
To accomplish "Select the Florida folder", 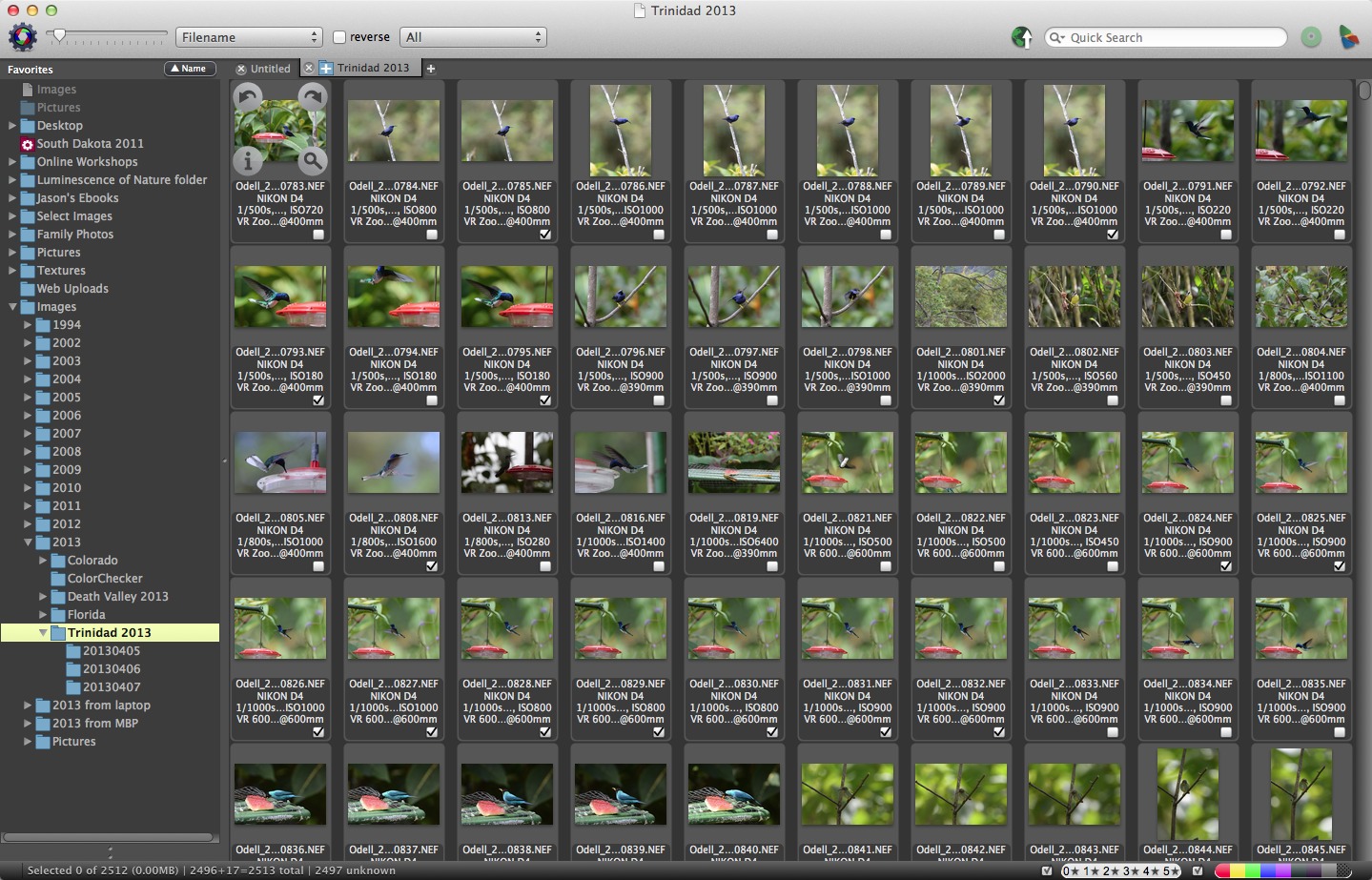I will [x=87, y=615].
